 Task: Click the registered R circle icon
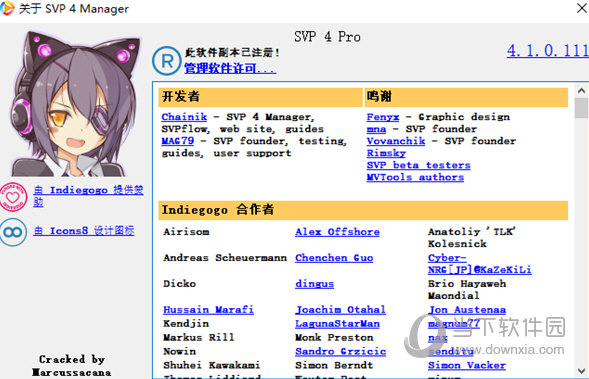(x=167, y=61)
